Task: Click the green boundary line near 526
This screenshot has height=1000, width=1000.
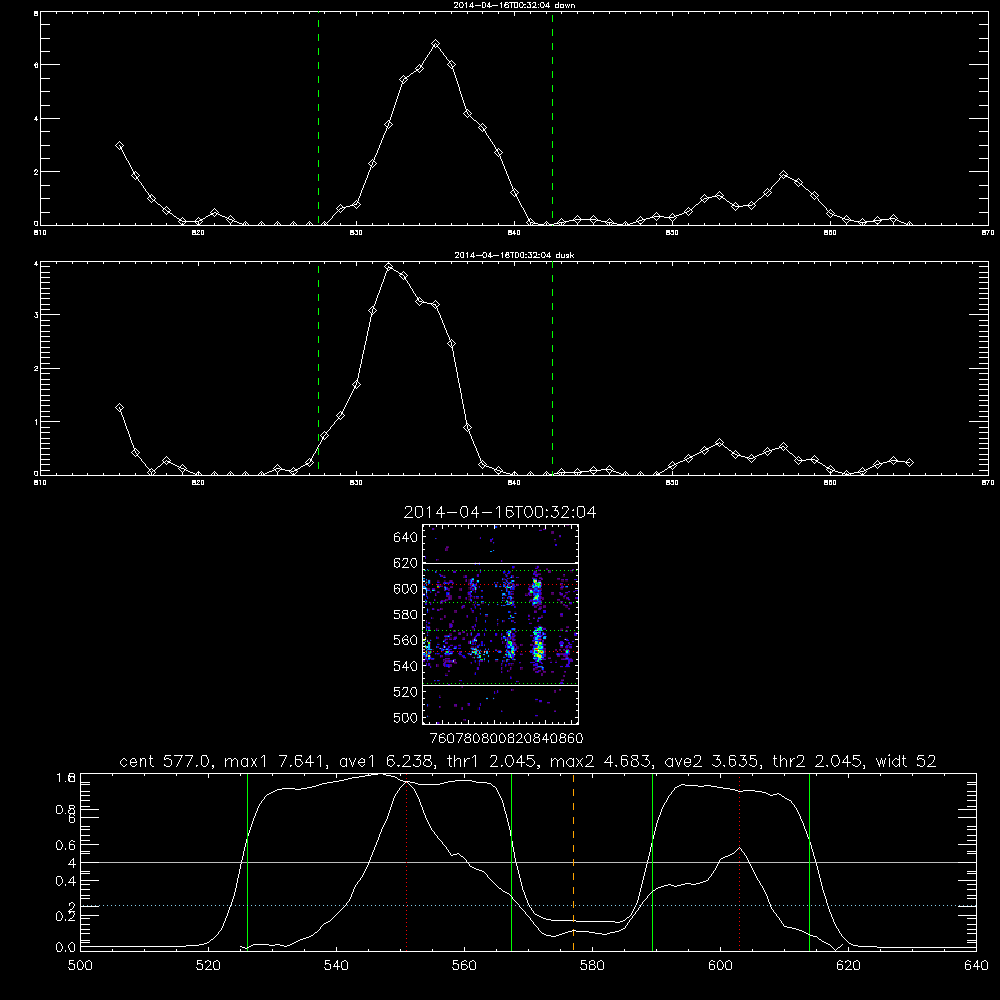Action: 247,861
